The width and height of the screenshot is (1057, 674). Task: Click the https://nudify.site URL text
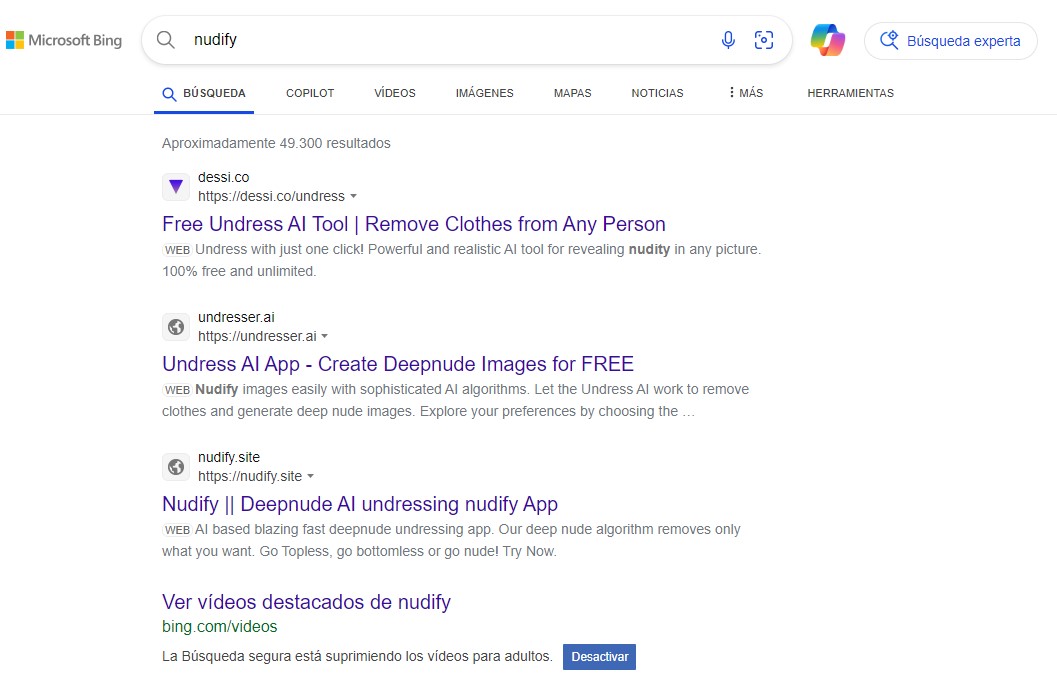[250, 477]
